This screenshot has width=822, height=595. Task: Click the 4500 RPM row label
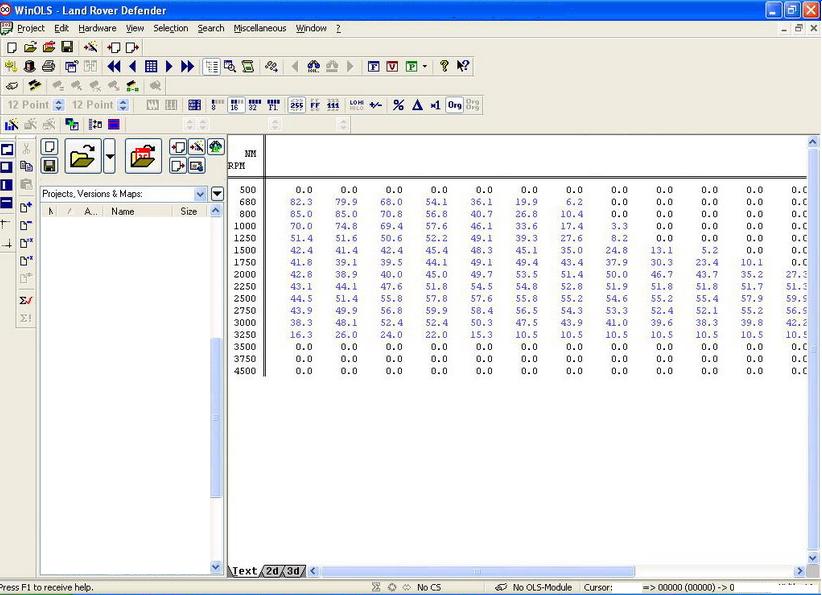[245, 371]
